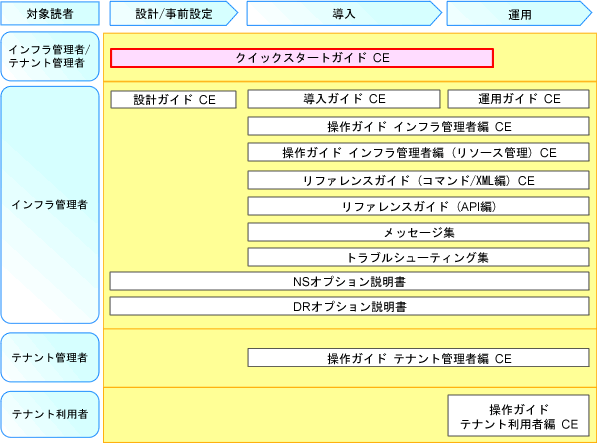Open the 設計ガイド CE document box
Screen dimensions: 597x443
[174, 100]
